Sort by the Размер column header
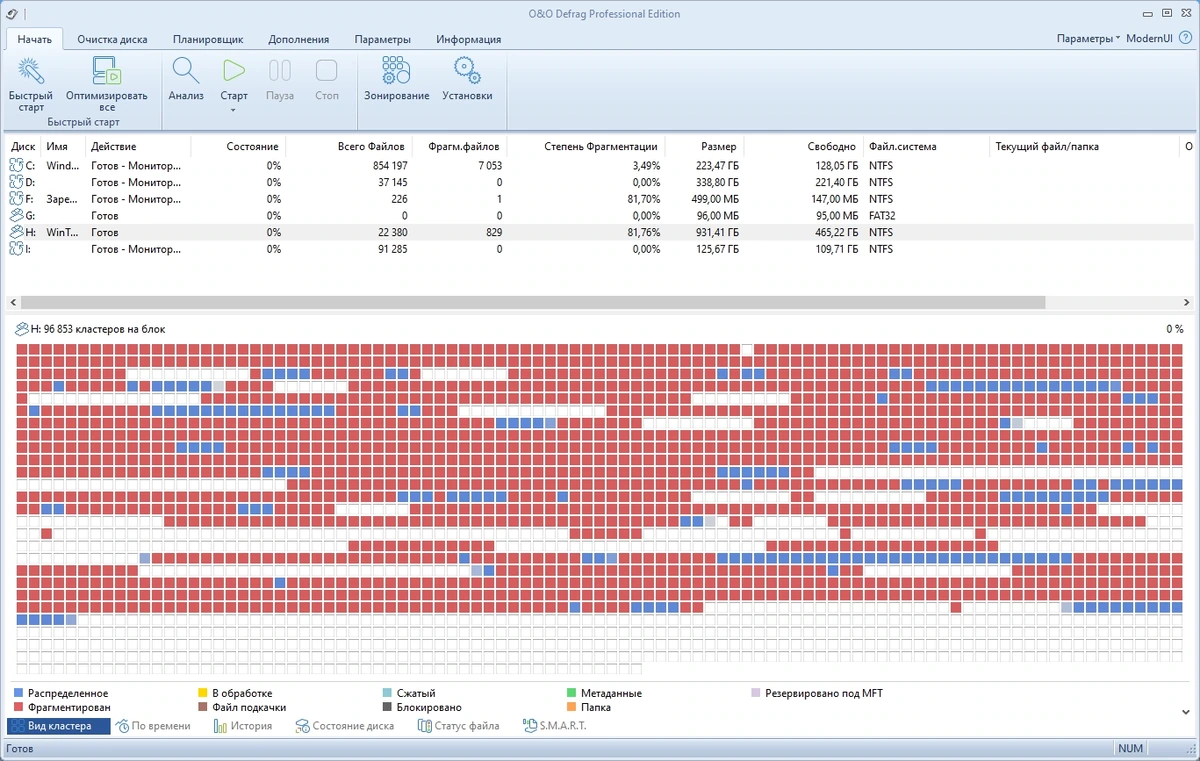 (718, 146)
